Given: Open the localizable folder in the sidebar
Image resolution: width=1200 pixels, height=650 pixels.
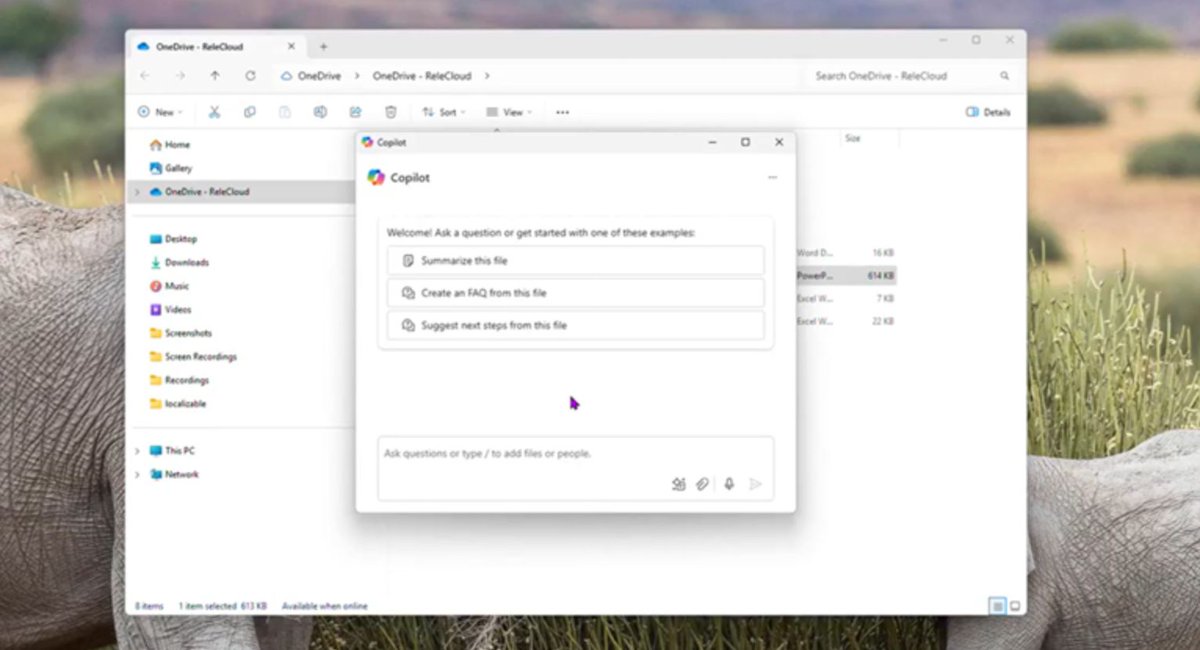Looking at the screenshot, I should 177,403.
